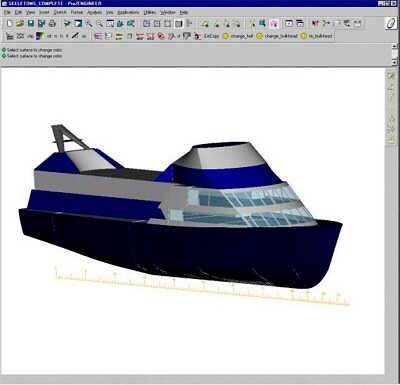This screenshot has width=400, height=385.
Task: Click the pink-framed icon beside the teal book
Action: click(x=274, y=24)
